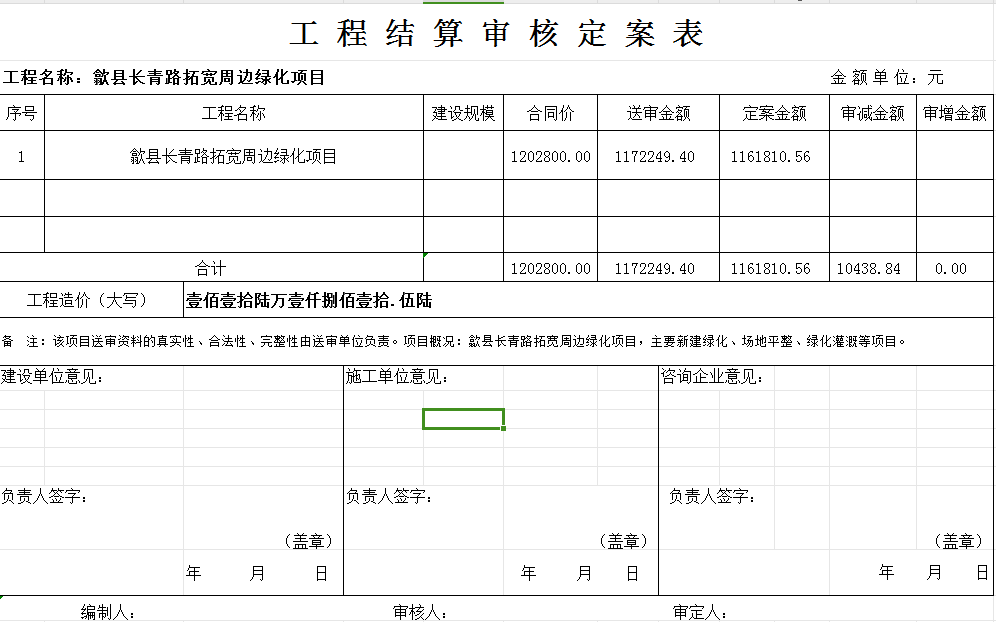Select the 审增金额 header cell
The height and width of the screenshot is (622, 996).
(954, 113)
